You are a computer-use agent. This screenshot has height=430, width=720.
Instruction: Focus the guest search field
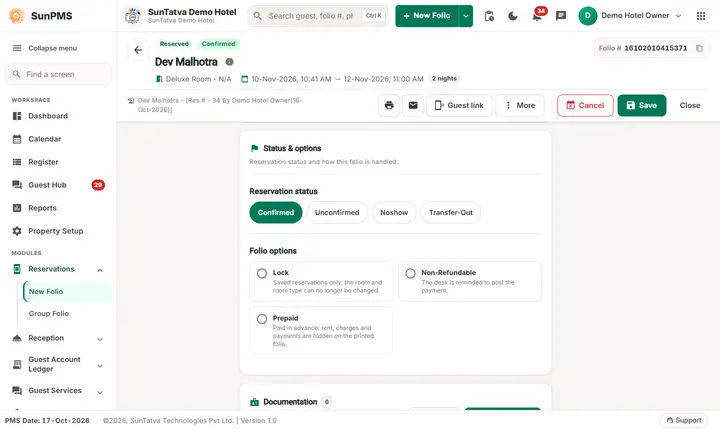coord(318,16)
